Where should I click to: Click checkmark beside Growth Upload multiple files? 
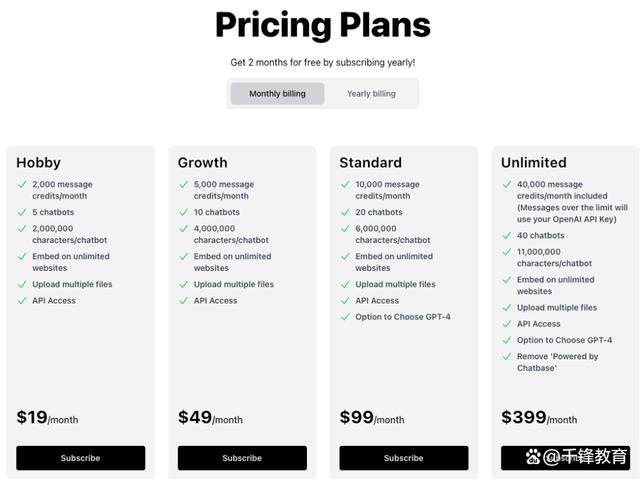click(184, 284)
